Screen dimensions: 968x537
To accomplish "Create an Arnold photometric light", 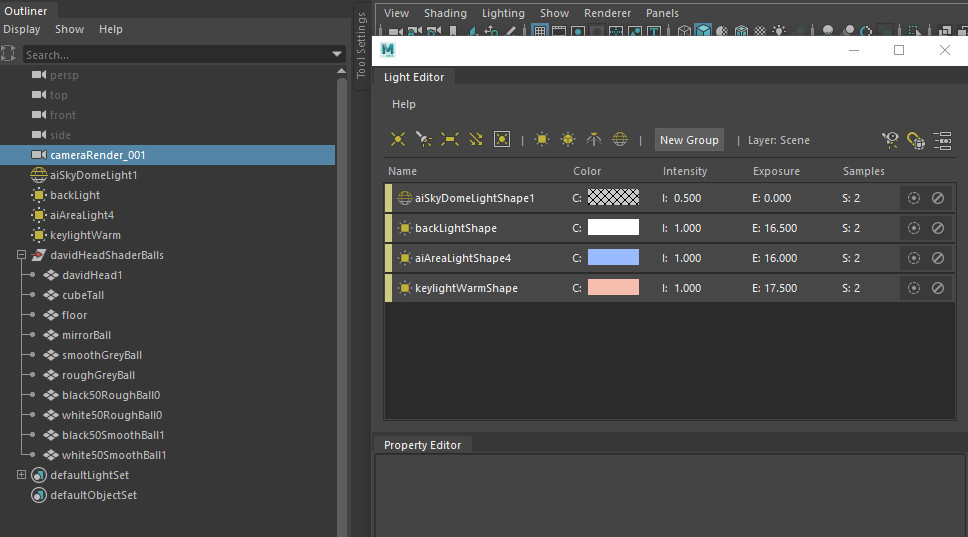I will pos(594,139).
